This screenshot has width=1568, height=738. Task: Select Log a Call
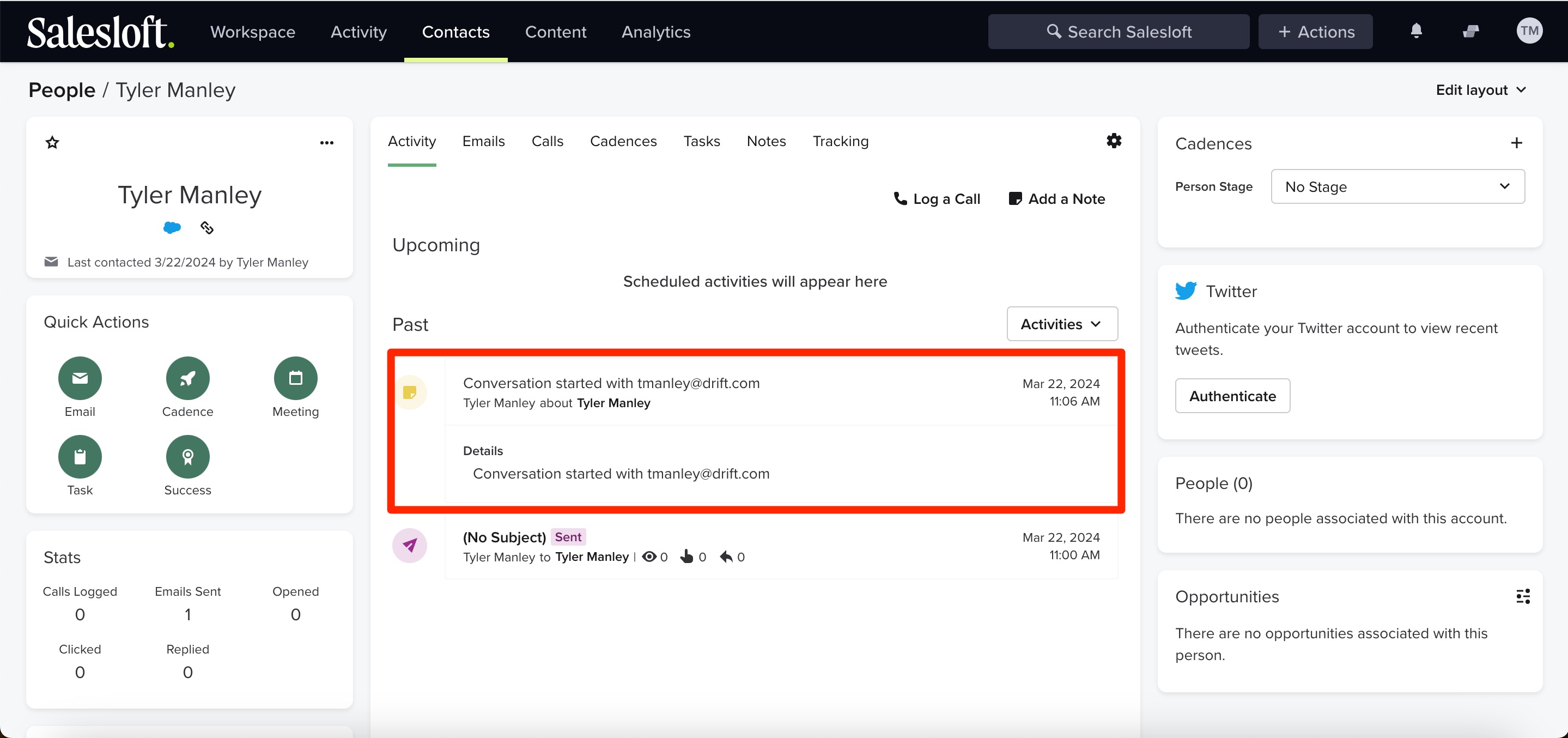tap(938, 198)
